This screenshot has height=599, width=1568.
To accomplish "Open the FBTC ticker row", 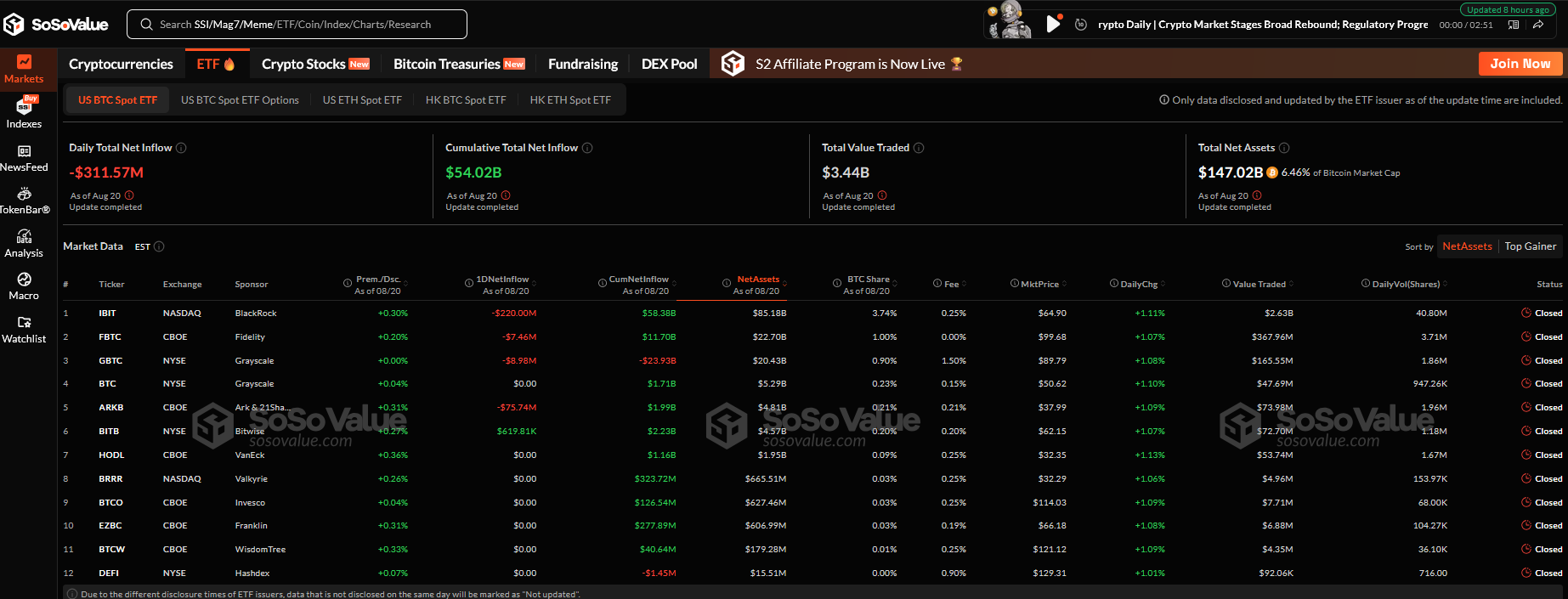I will click(812, 337).
